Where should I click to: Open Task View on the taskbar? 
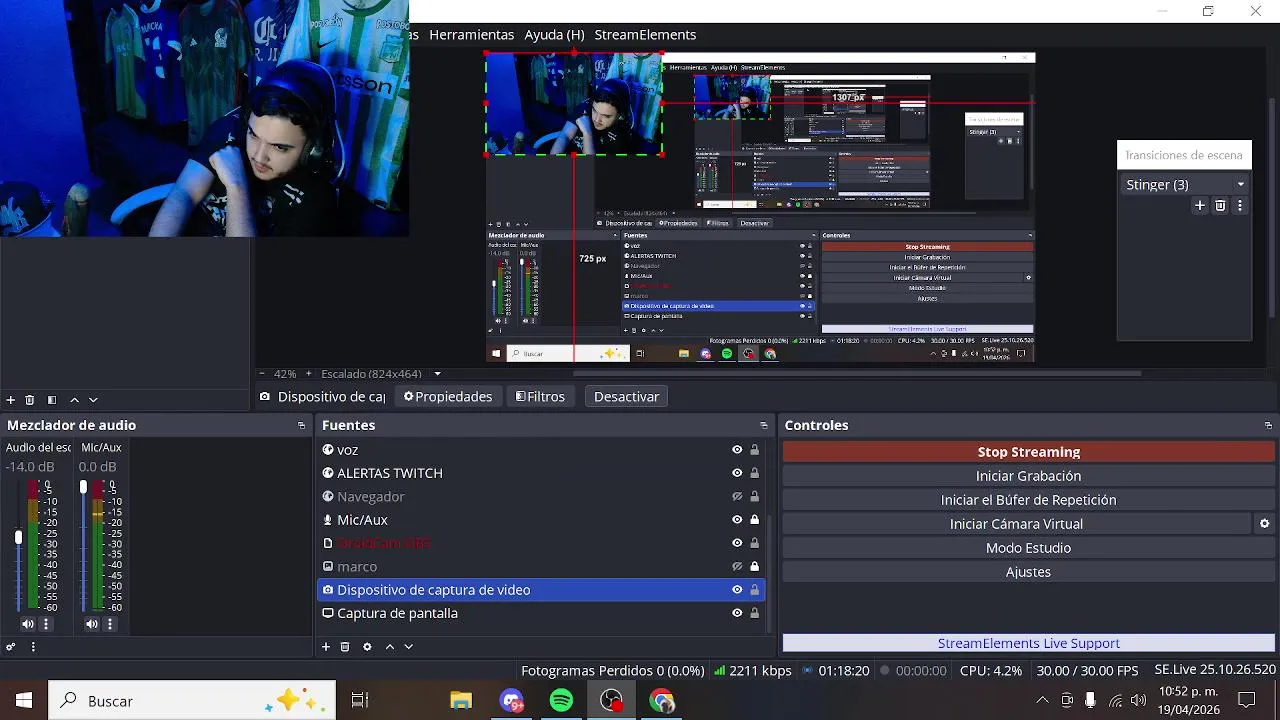tap(360, 700)
